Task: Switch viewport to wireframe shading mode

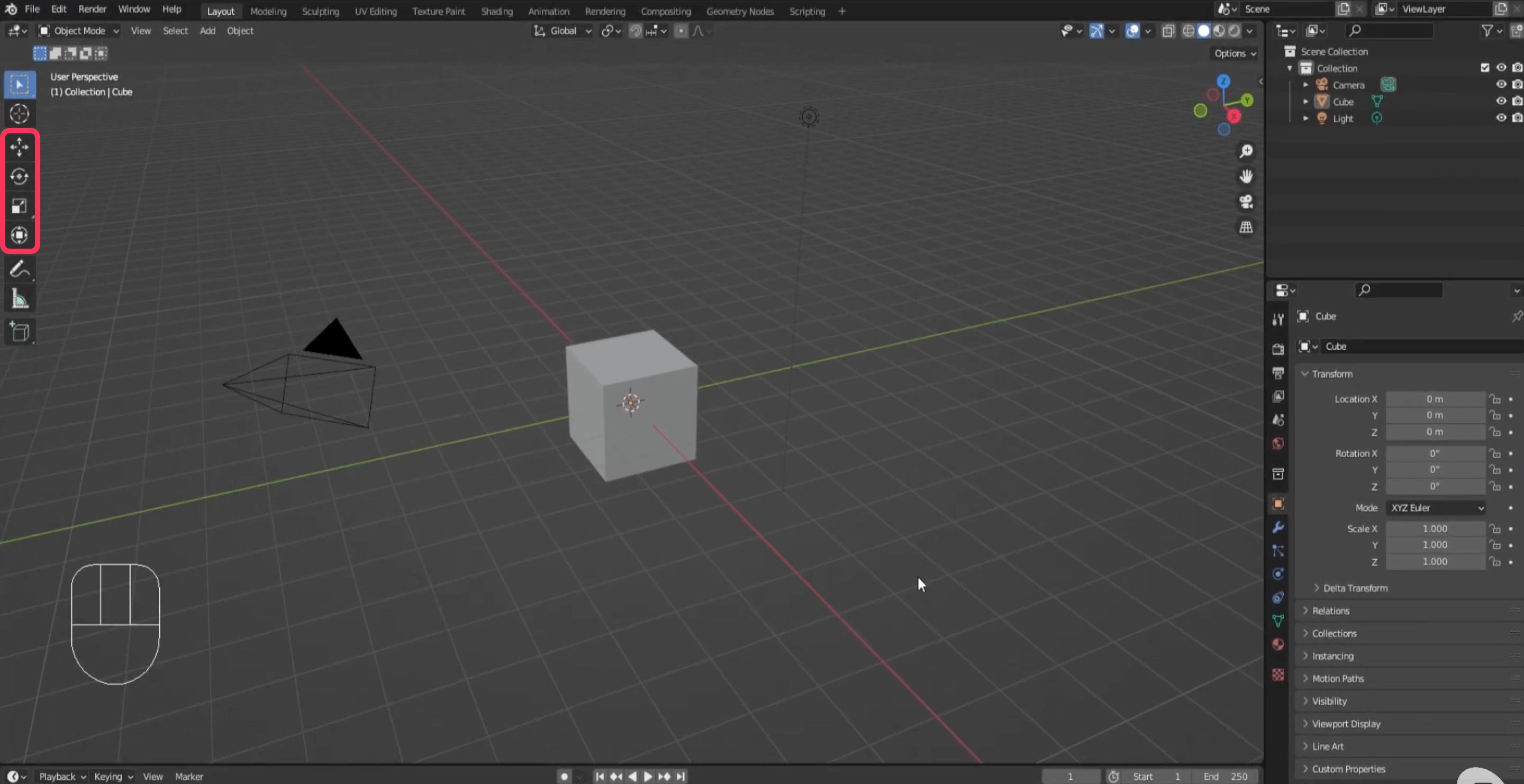Action: pos(1189,31)
